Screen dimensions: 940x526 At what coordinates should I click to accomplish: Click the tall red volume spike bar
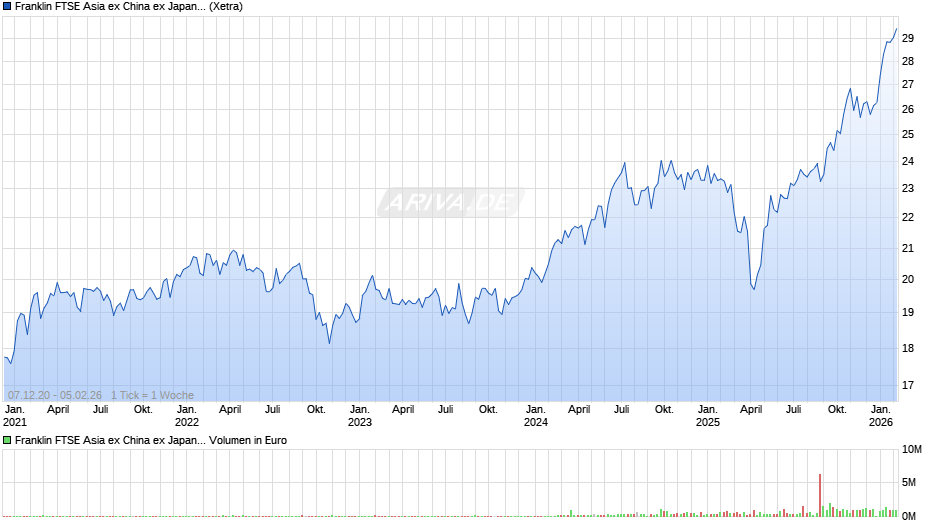(820, 495)
